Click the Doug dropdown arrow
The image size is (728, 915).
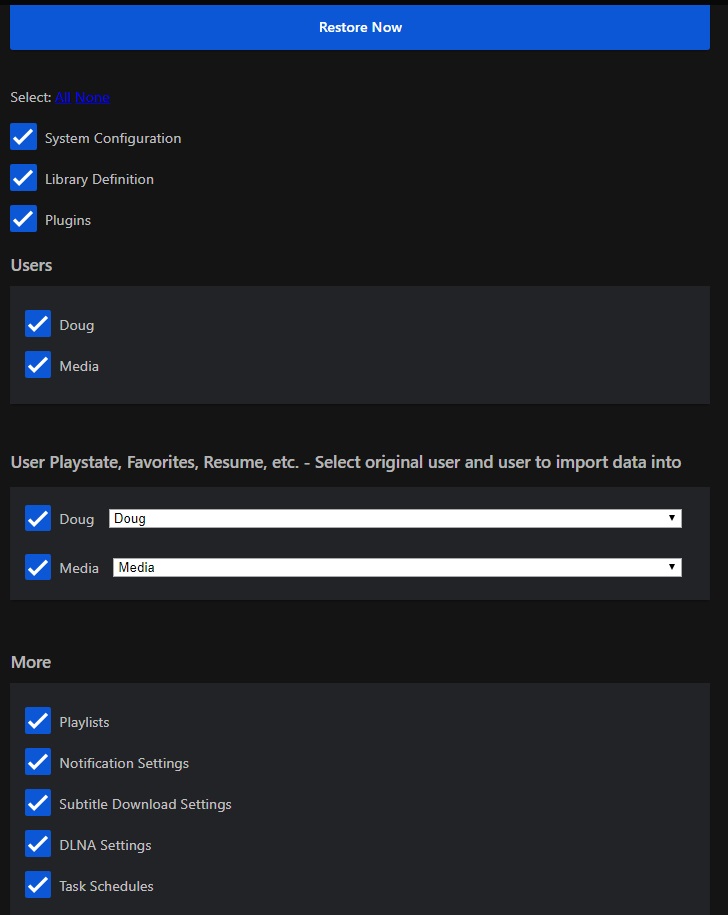(674, 519)
